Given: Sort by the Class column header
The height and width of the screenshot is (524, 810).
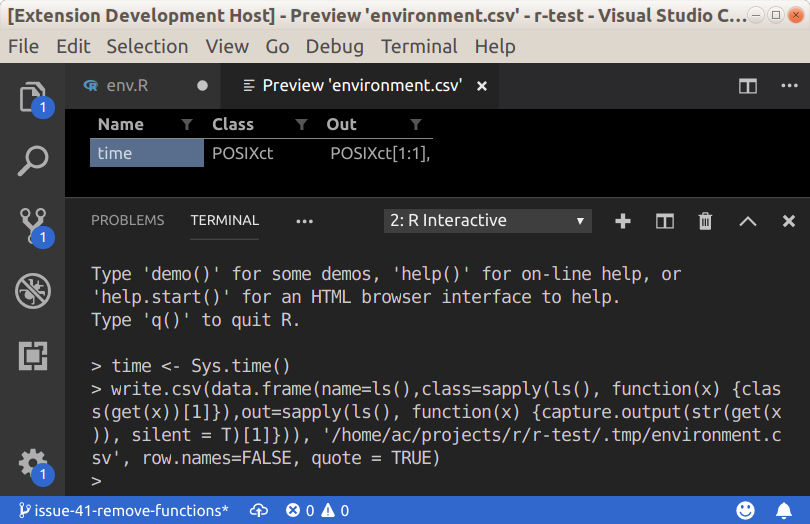Looking at the screenshot, I should (233, 124).
